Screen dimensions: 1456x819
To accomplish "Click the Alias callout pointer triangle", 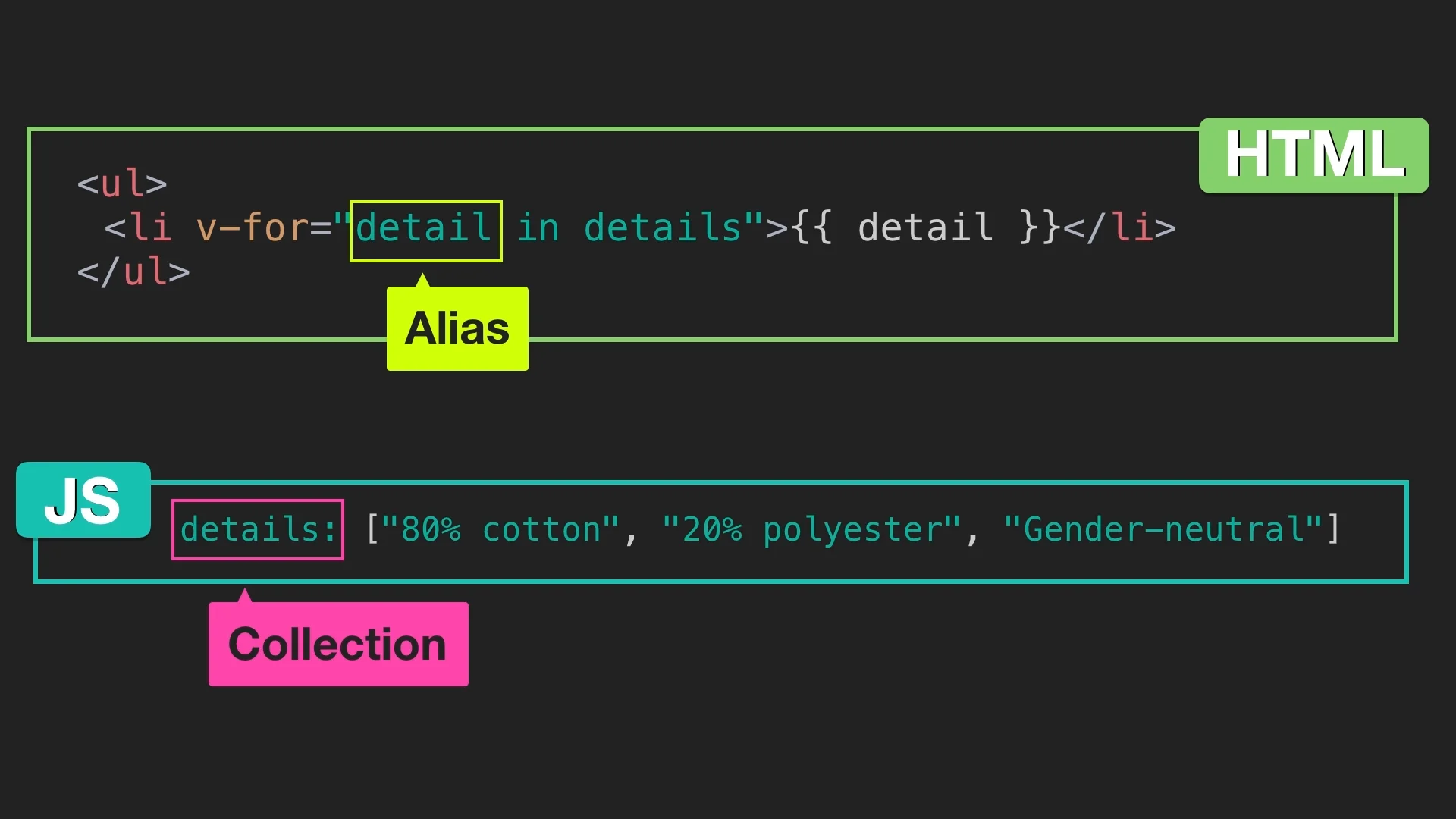I will coord(423,281).
